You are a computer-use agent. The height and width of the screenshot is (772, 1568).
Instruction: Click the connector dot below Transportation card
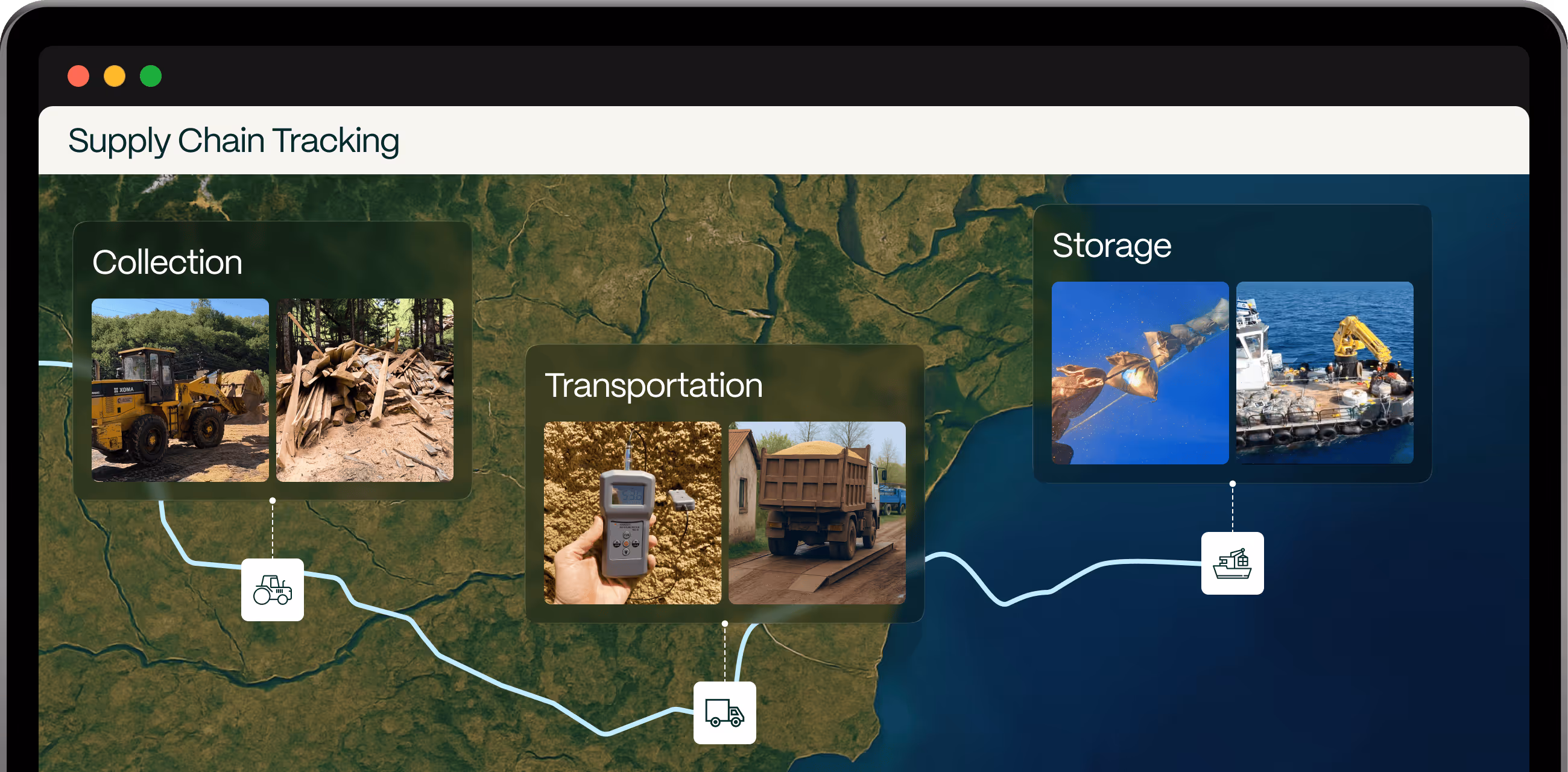click(x=725, y=624)
